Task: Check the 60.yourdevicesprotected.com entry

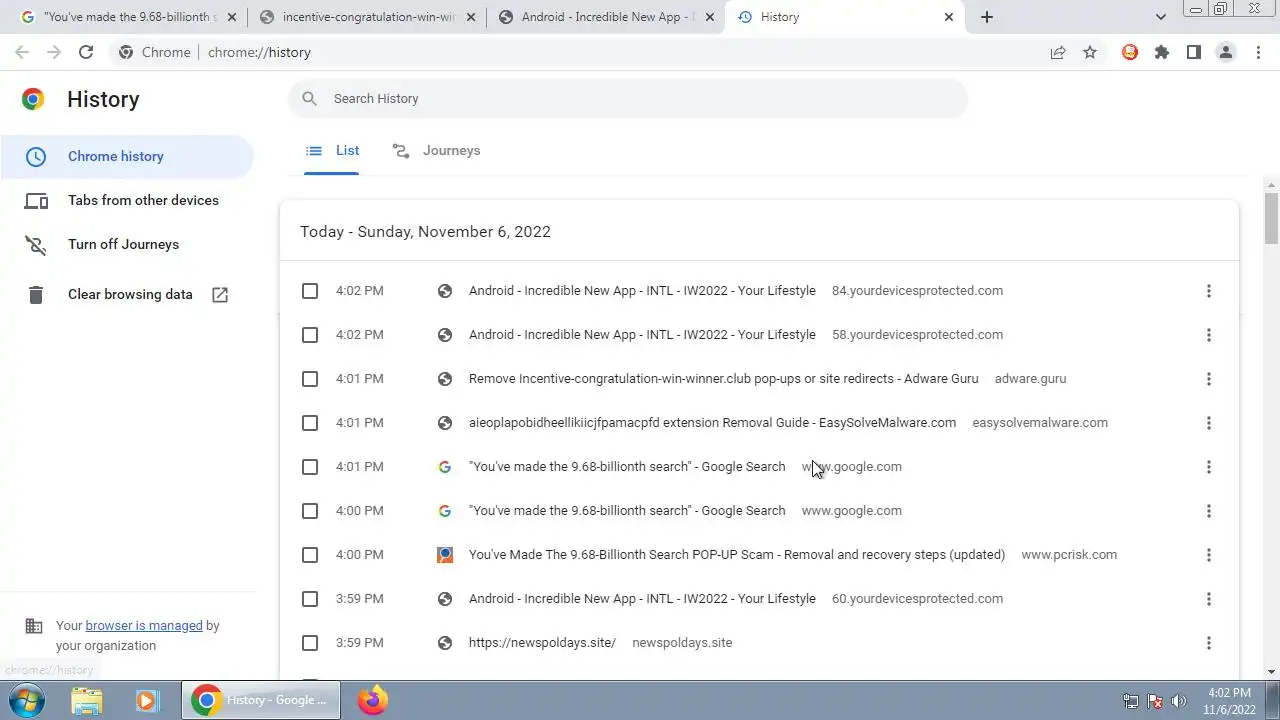Action: [x=310, y=599]
